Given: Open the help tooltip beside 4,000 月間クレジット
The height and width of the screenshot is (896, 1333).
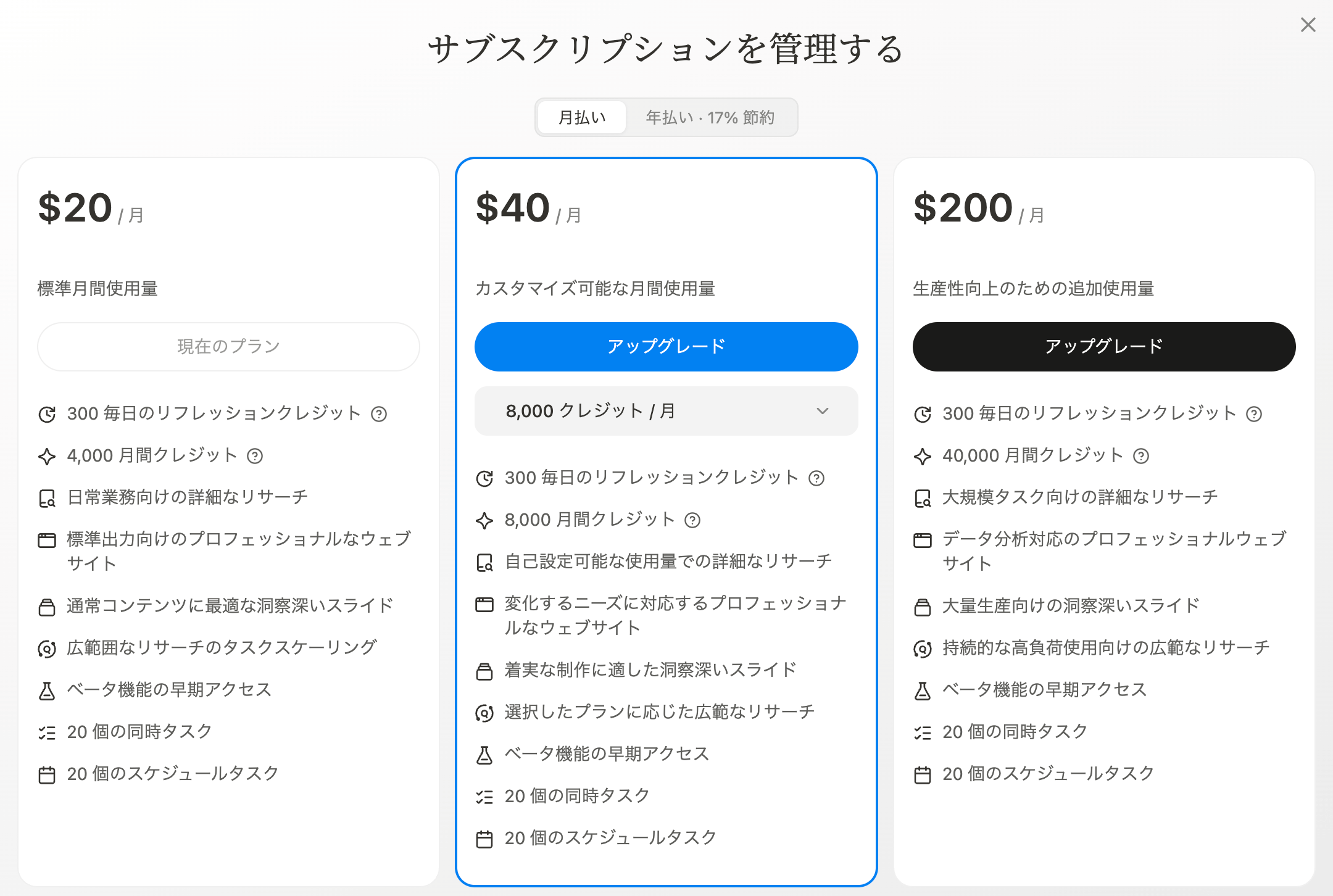Looking at the screenshot, I should pyautogui.click(x=254, y=457).
